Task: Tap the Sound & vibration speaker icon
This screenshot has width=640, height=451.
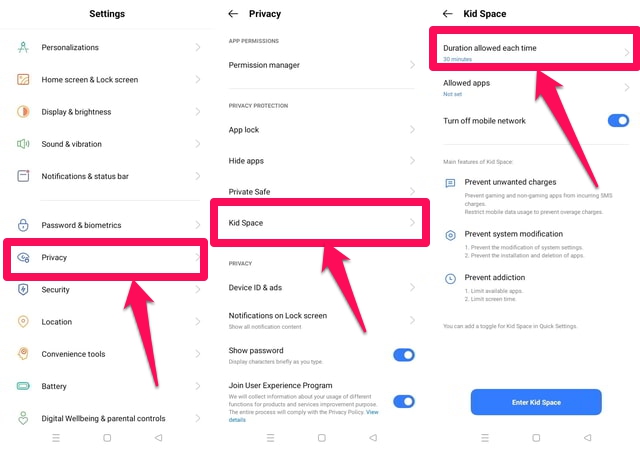Action: coord(23,144)
